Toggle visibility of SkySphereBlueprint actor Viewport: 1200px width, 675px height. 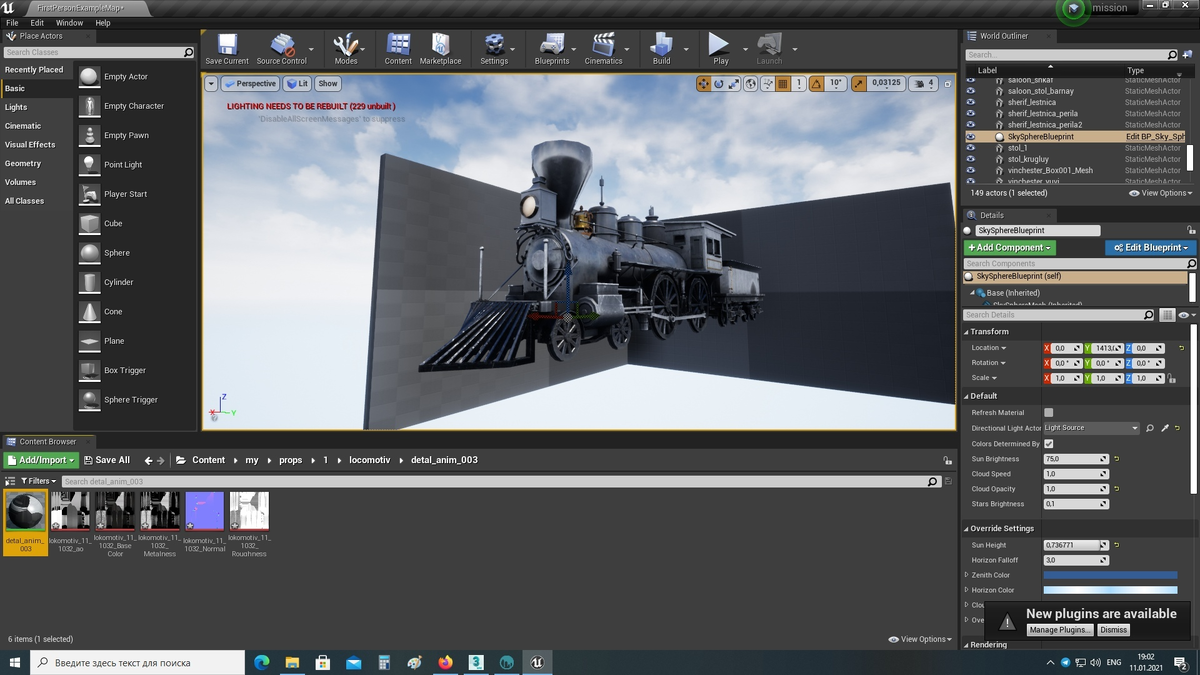(x=970, y=137)
